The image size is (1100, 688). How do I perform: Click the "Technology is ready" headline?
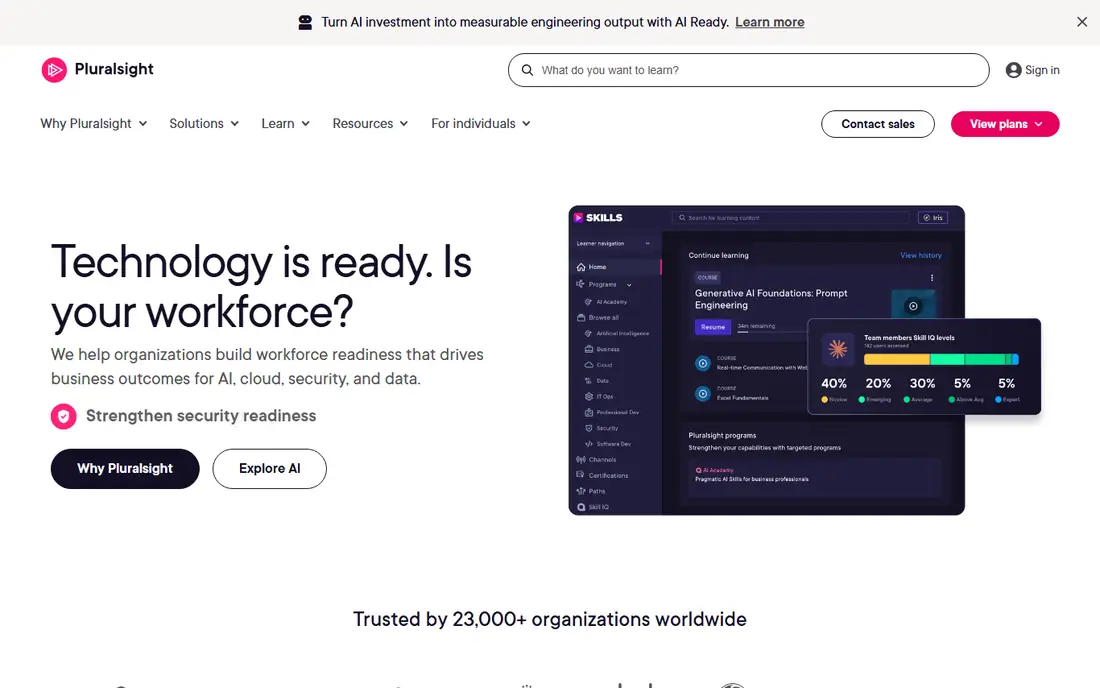(261, 286)
